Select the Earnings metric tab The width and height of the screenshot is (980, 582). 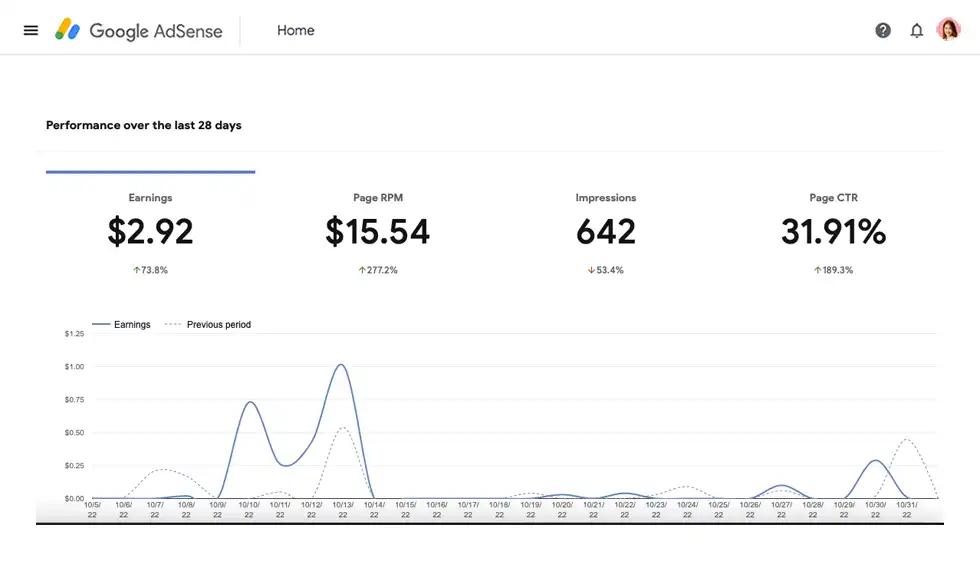click(x=150, y=198)
